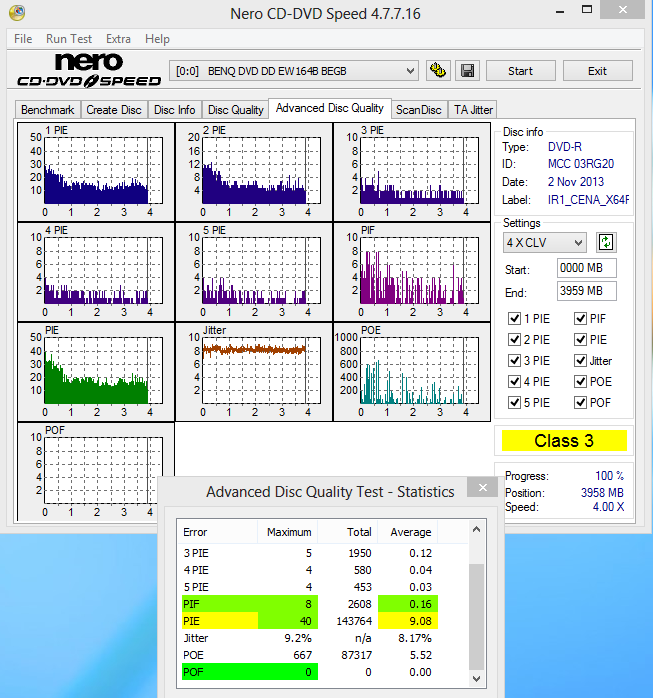Click the empty POF graph

(x=96, y=472)
